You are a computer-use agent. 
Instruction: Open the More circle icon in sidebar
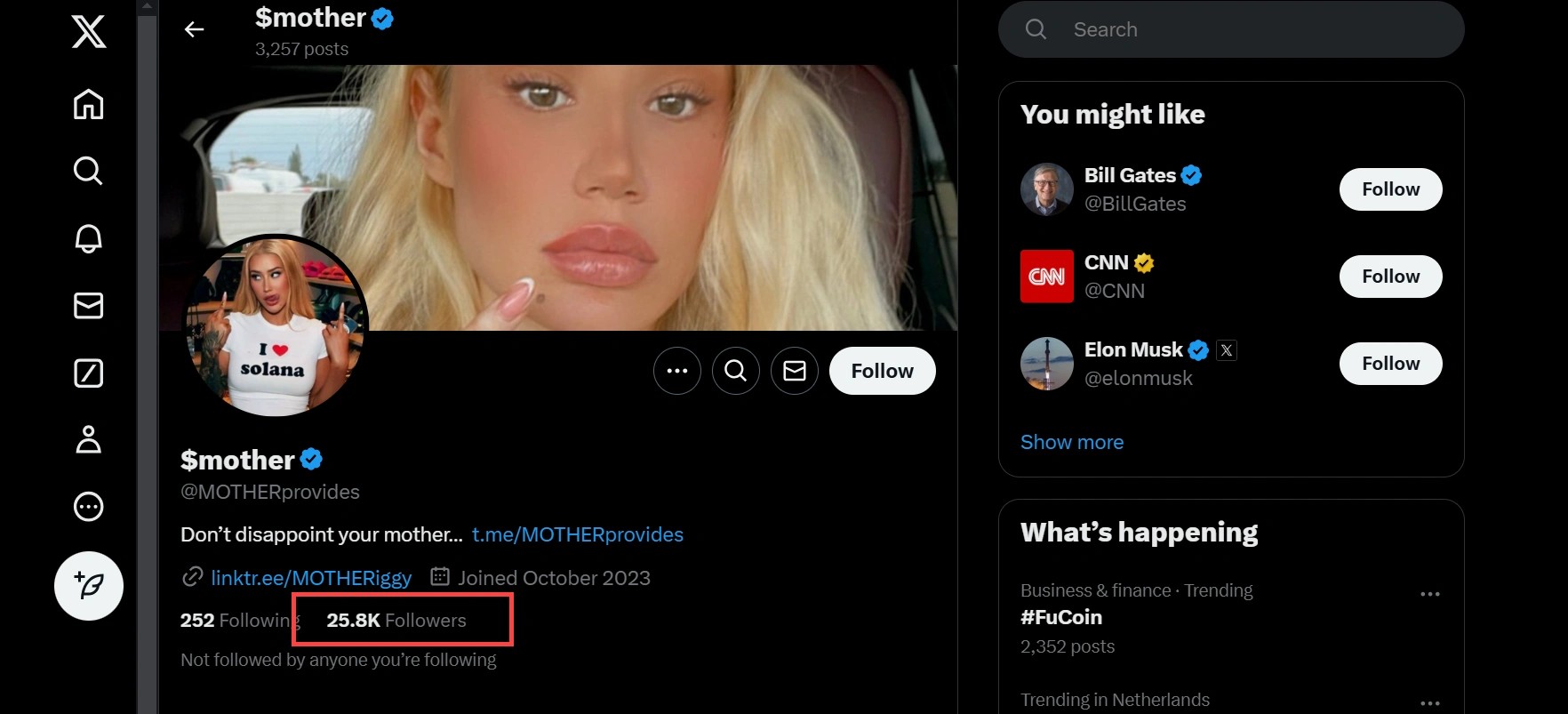(x=88, y=507)
